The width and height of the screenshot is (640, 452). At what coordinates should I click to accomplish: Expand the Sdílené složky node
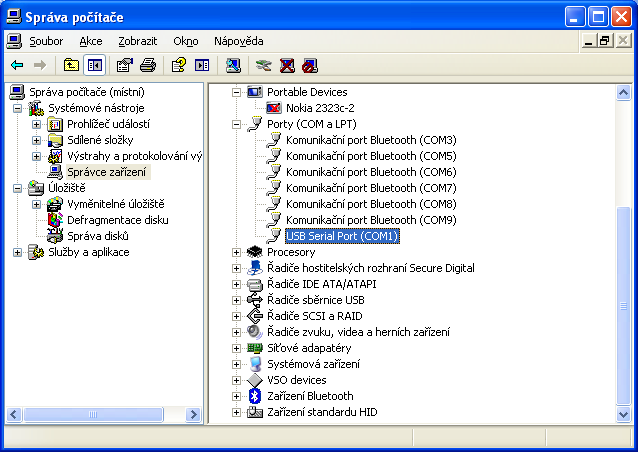tap(36, 140)
